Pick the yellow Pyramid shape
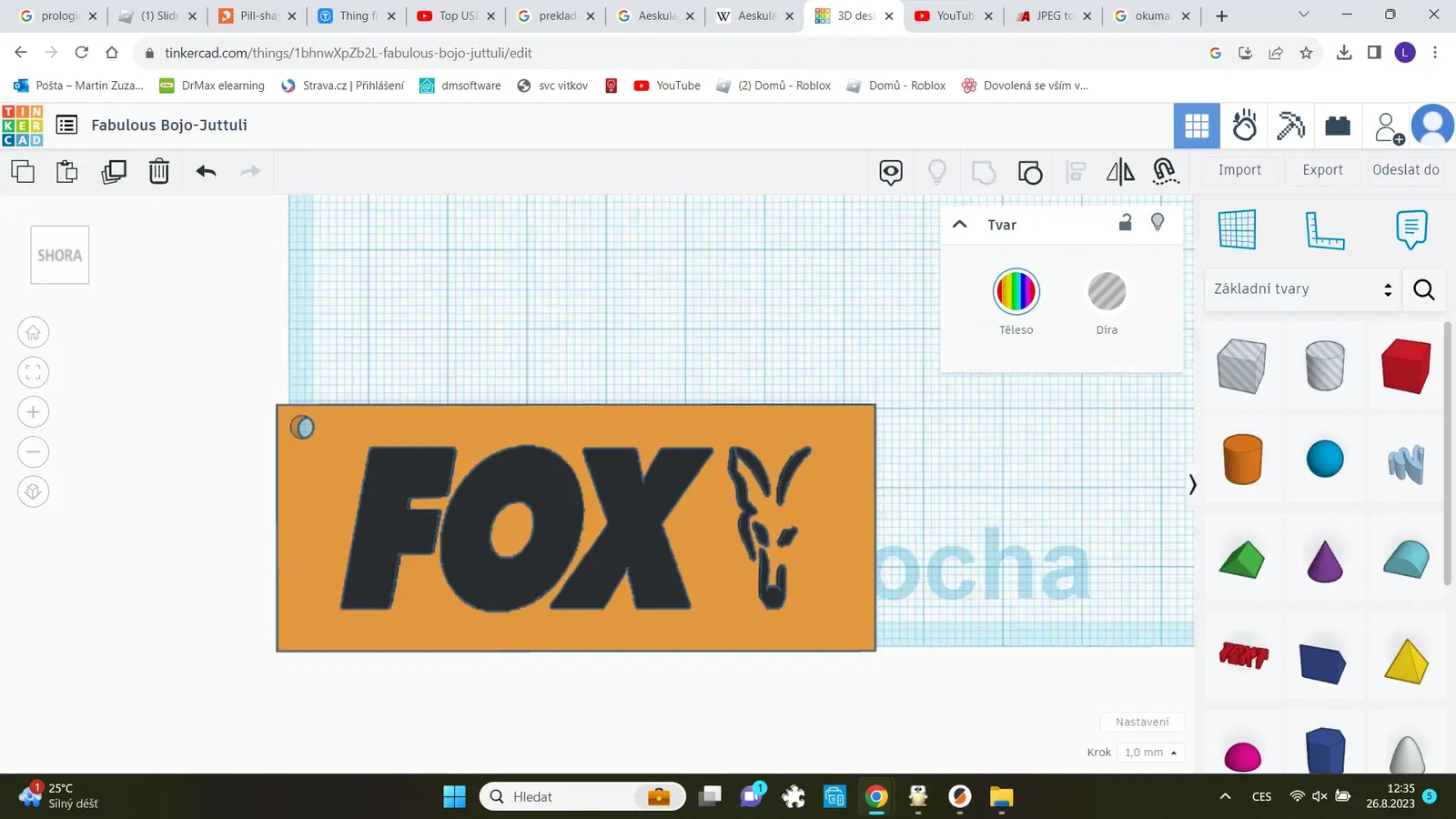Image resolution: width=1456 pixels, height=819 pixels. [x=1406, y=661]
